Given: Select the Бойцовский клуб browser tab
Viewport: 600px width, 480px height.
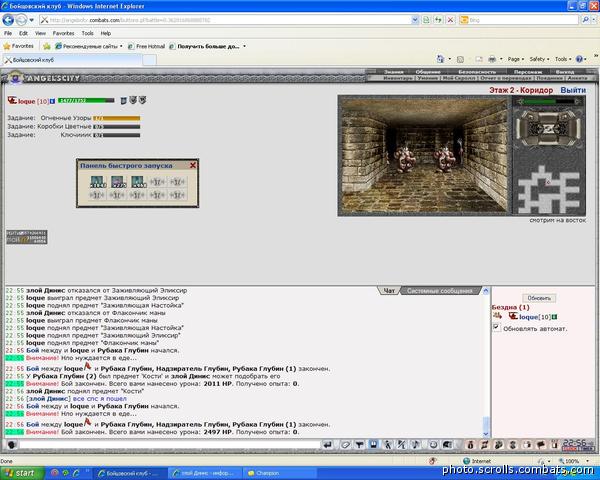Looking at the screenshot, I should pyautogui.click(x=72, y=60).
